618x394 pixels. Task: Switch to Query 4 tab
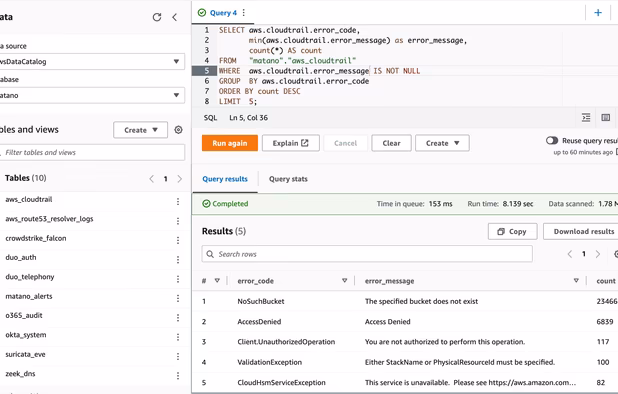[x=223, y=13]
